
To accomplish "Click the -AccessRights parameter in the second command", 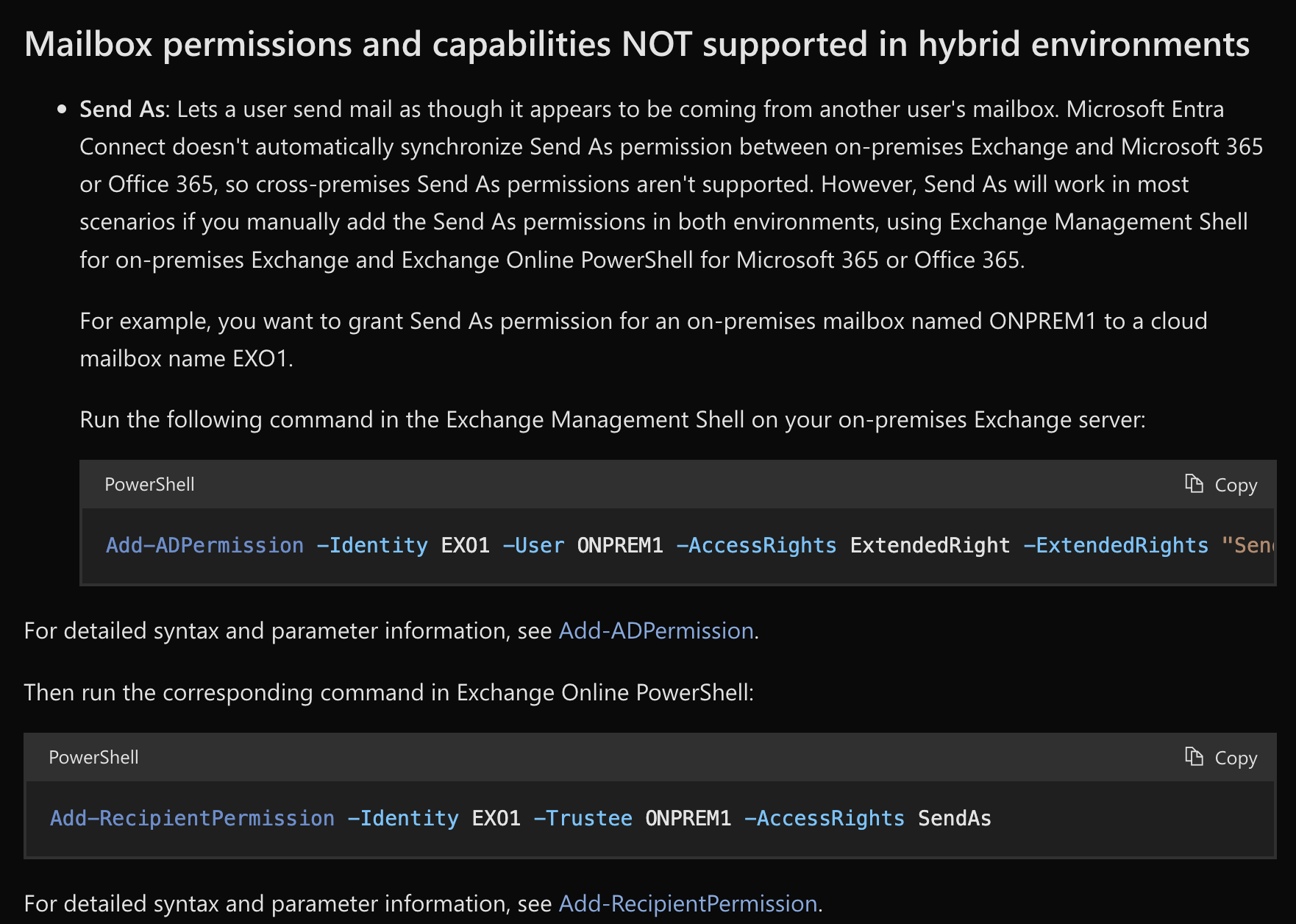I will click(825, 818).
